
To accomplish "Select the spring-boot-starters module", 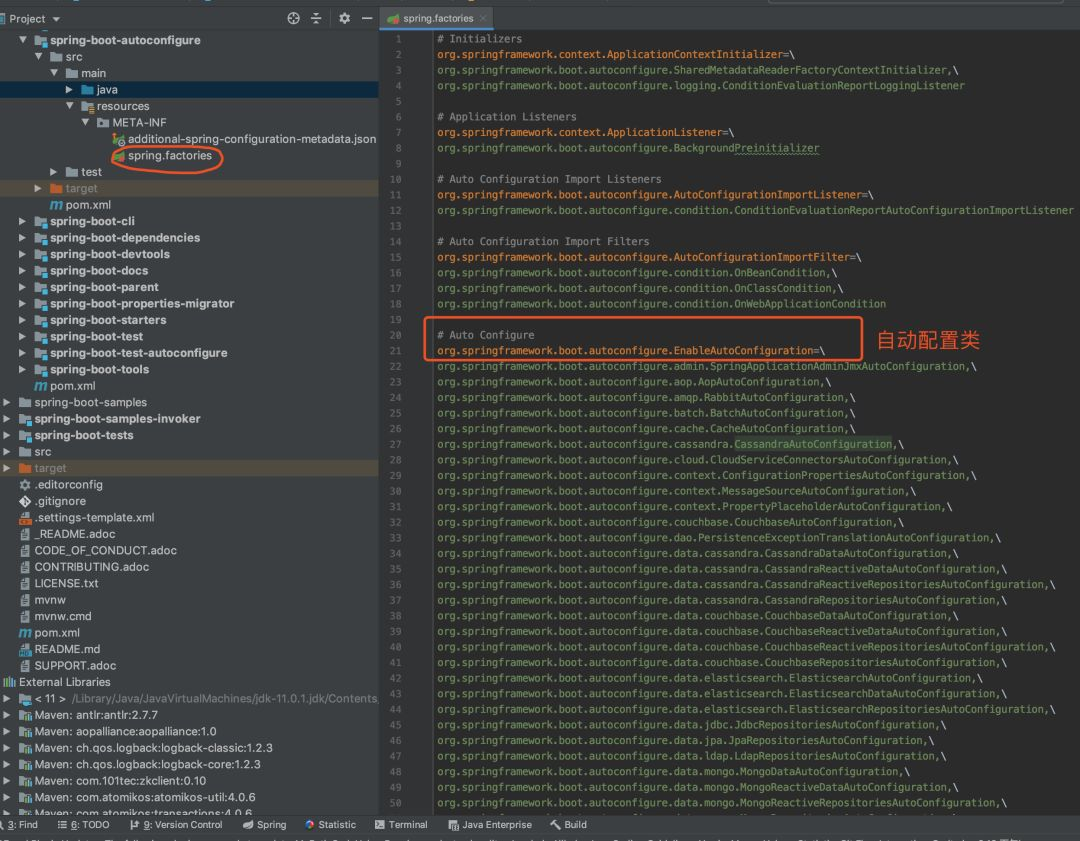I will pyautogui.click(x=108, y=320).
